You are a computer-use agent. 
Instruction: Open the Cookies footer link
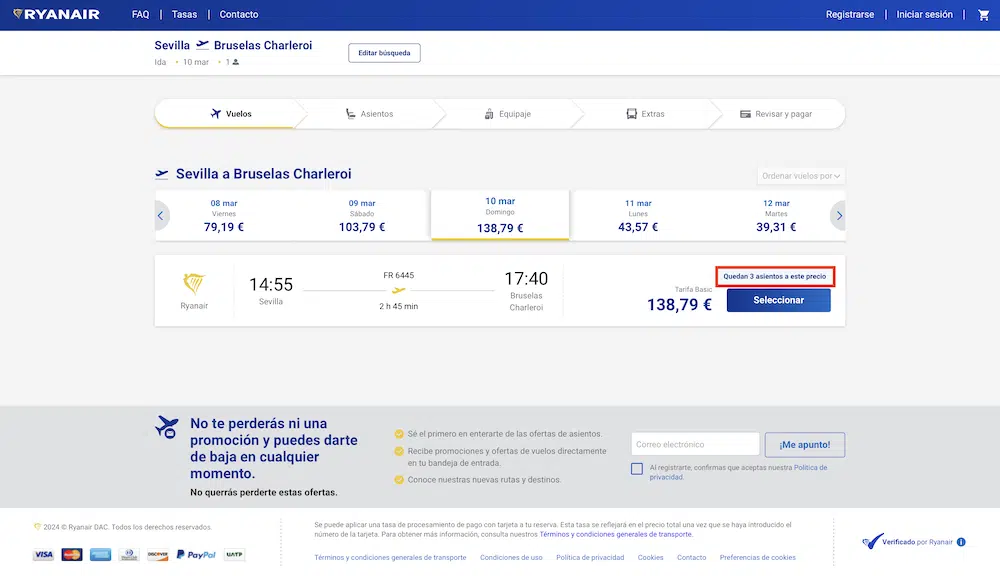[x=651, y=558]
